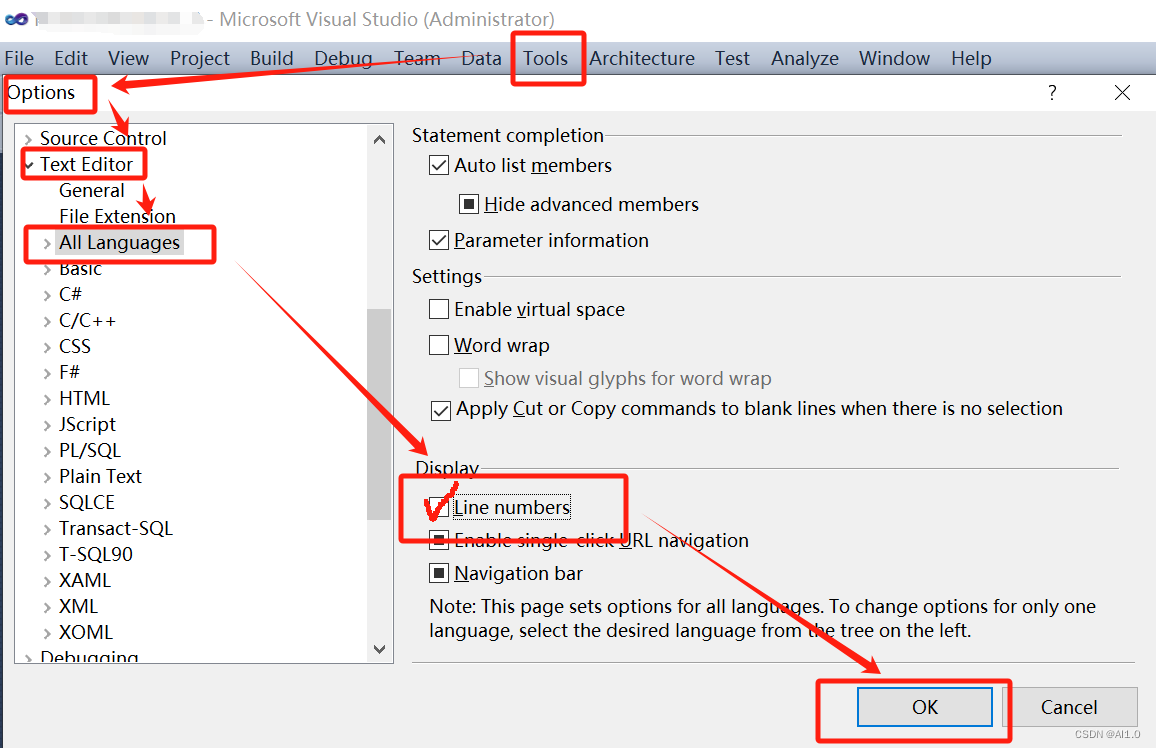Toggle Hide advanced members checkbox
The width and height of the screenshot is (1156, 748).
[468, 204]
